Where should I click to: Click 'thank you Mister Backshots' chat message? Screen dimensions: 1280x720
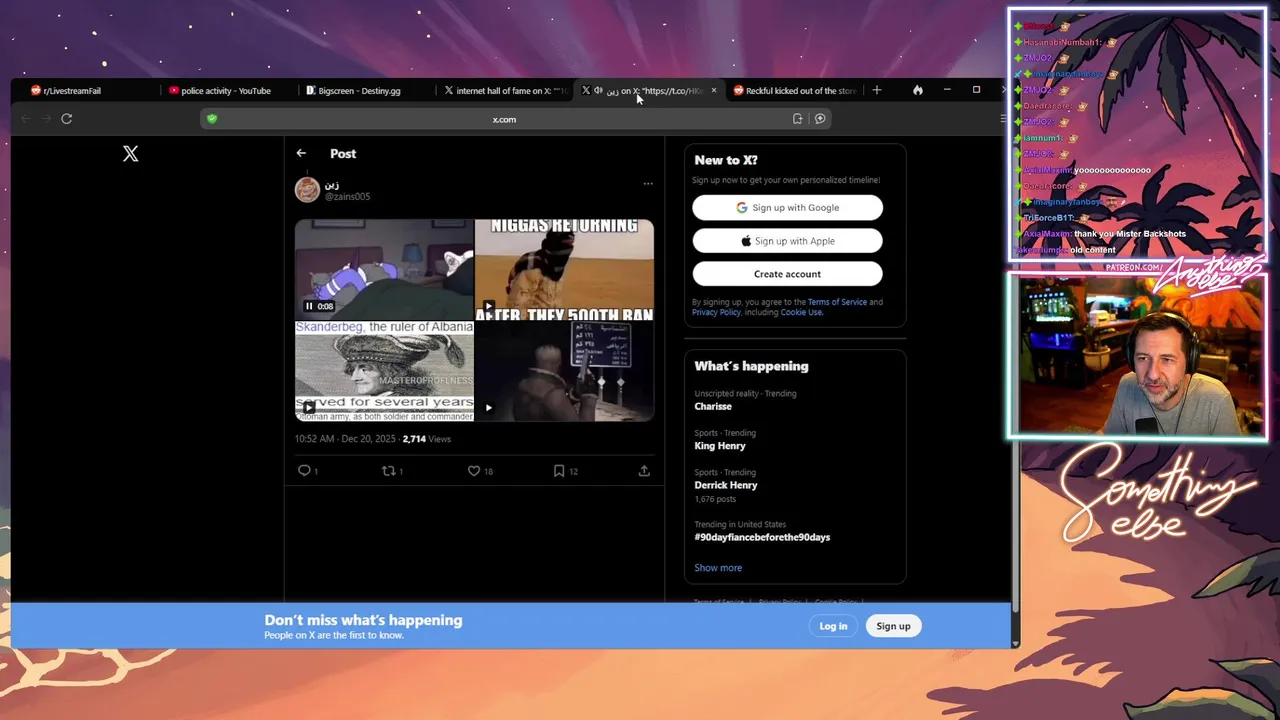1130,234
